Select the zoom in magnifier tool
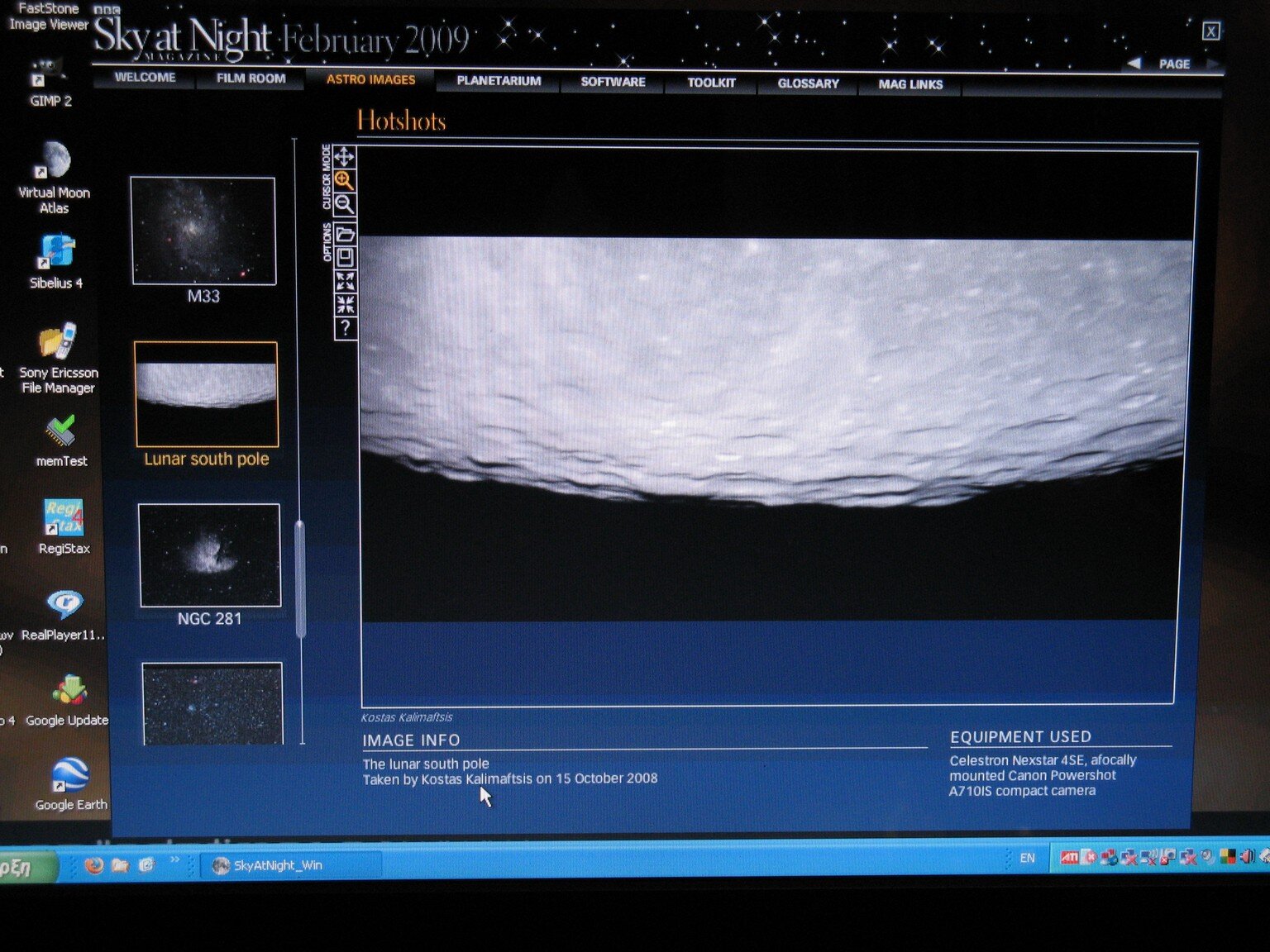Viewport: 1270px width, 952px height. point(344,181)
